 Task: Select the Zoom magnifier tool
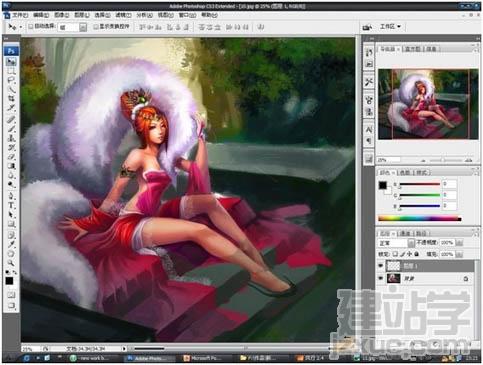pos(11,263)
